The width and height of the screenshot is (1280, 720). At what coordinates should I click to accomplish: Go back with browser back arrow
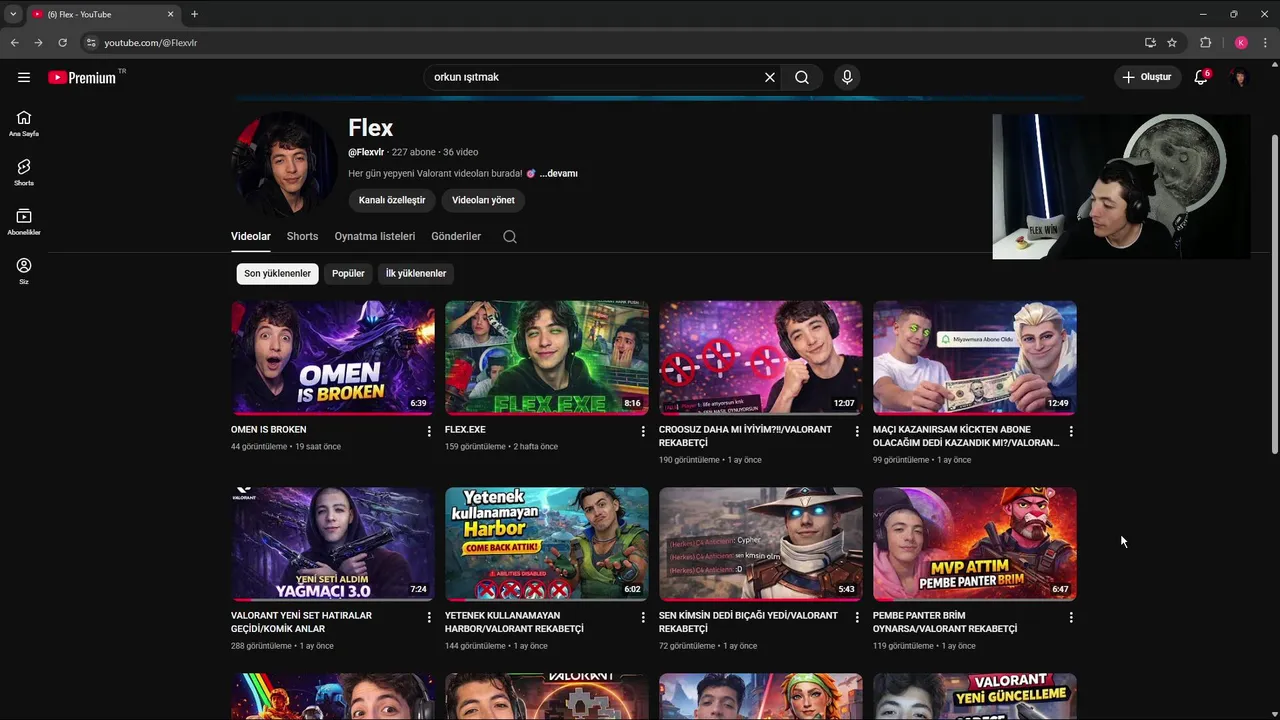point(14,43)
